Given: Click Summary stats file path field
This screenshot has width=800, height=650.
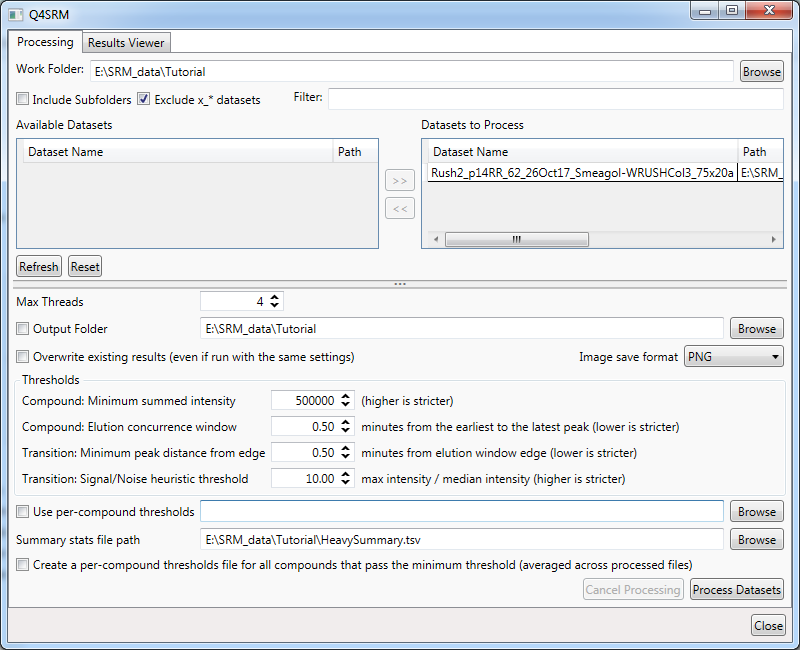Looking at the screenshot, I should [x=462, y=540].
